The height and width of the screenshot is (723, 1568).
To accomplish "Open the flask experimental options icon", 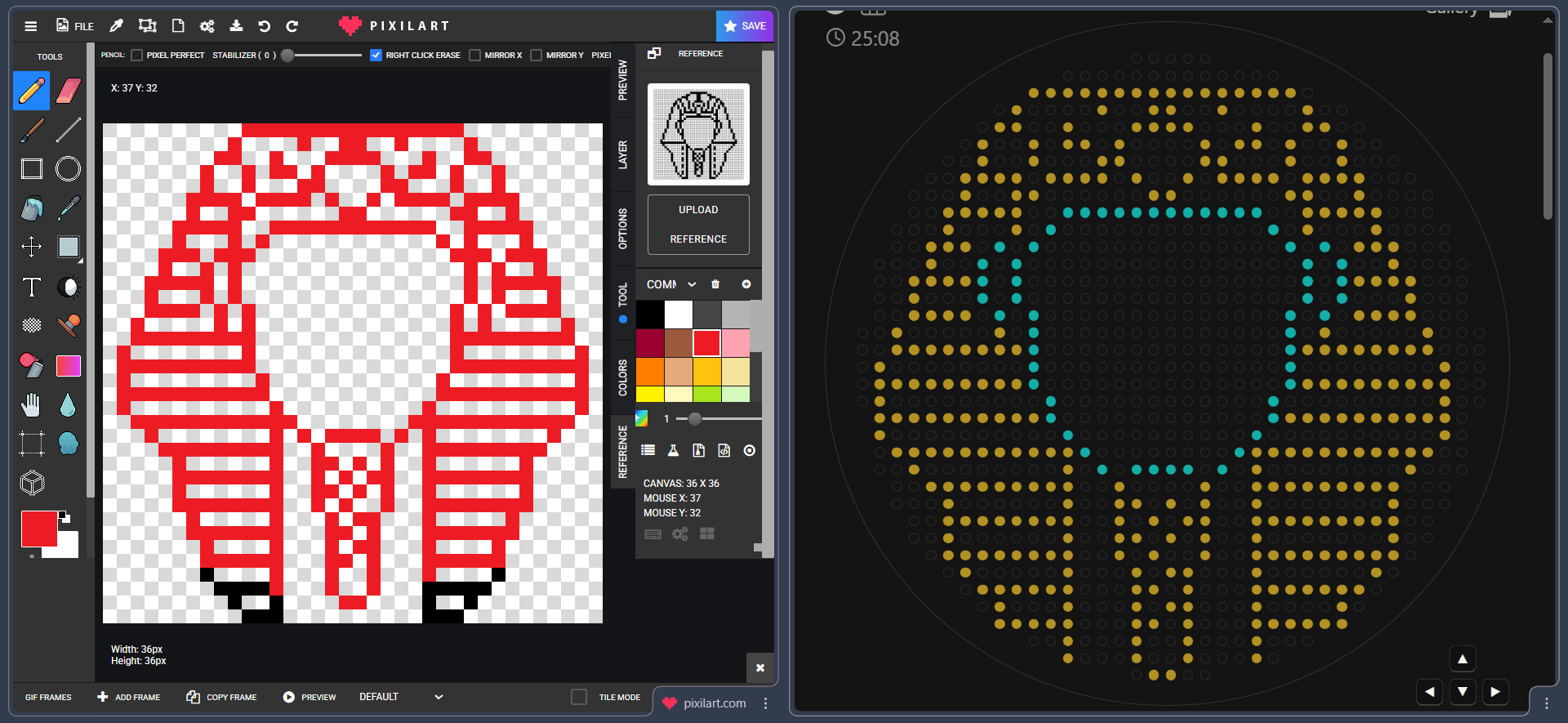I will click(673, 450).
